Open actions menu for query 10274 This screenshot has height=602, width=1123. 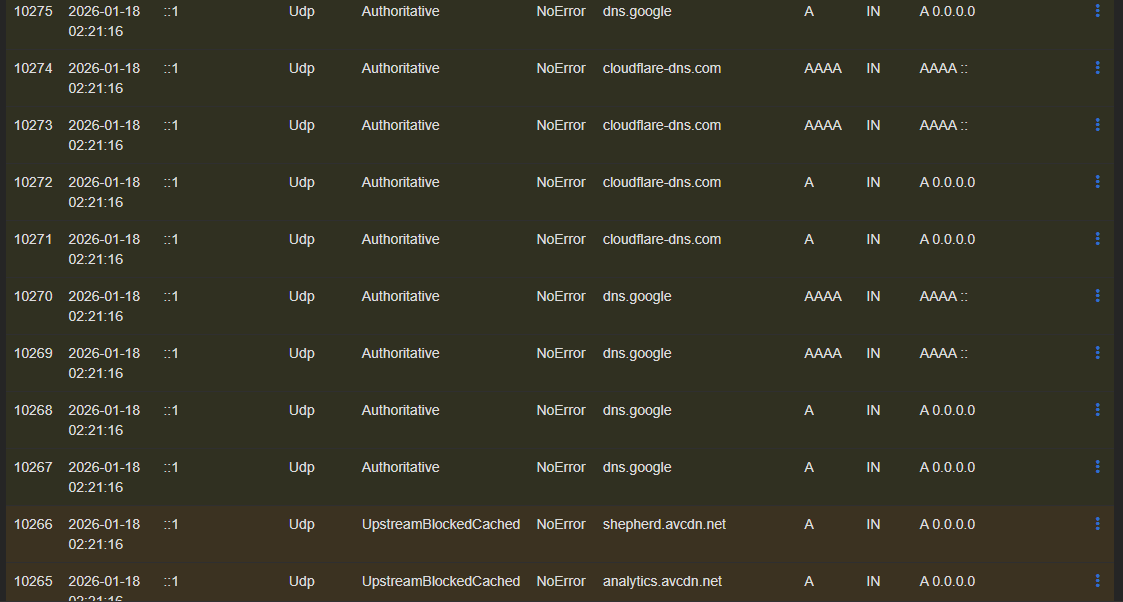tap(1097, 67)
